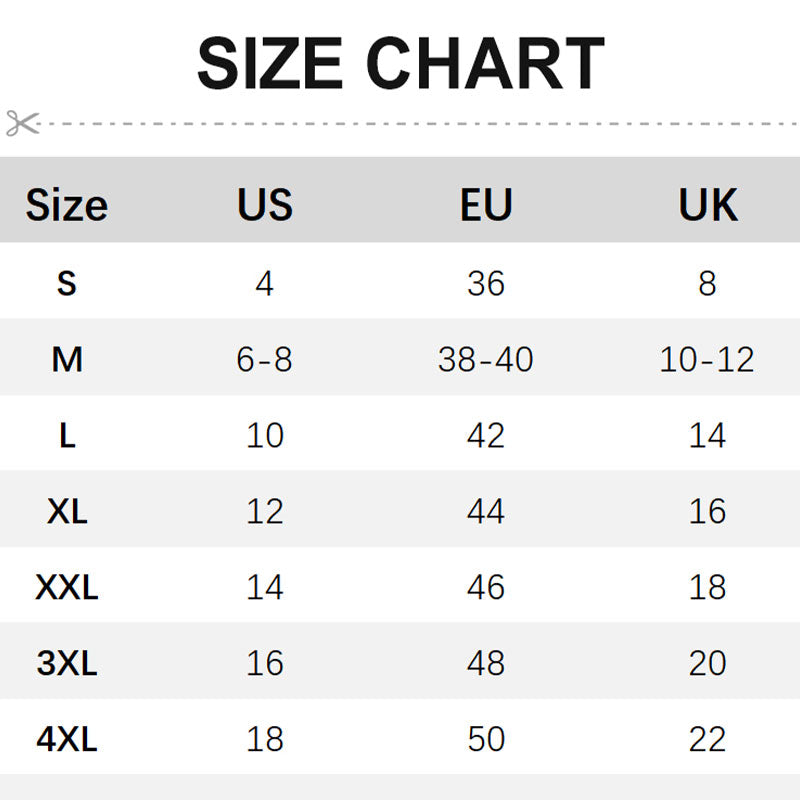The width and height of the screenshot is (800, 800).
Task: Select the Size column header
Action: pos(66,205)
